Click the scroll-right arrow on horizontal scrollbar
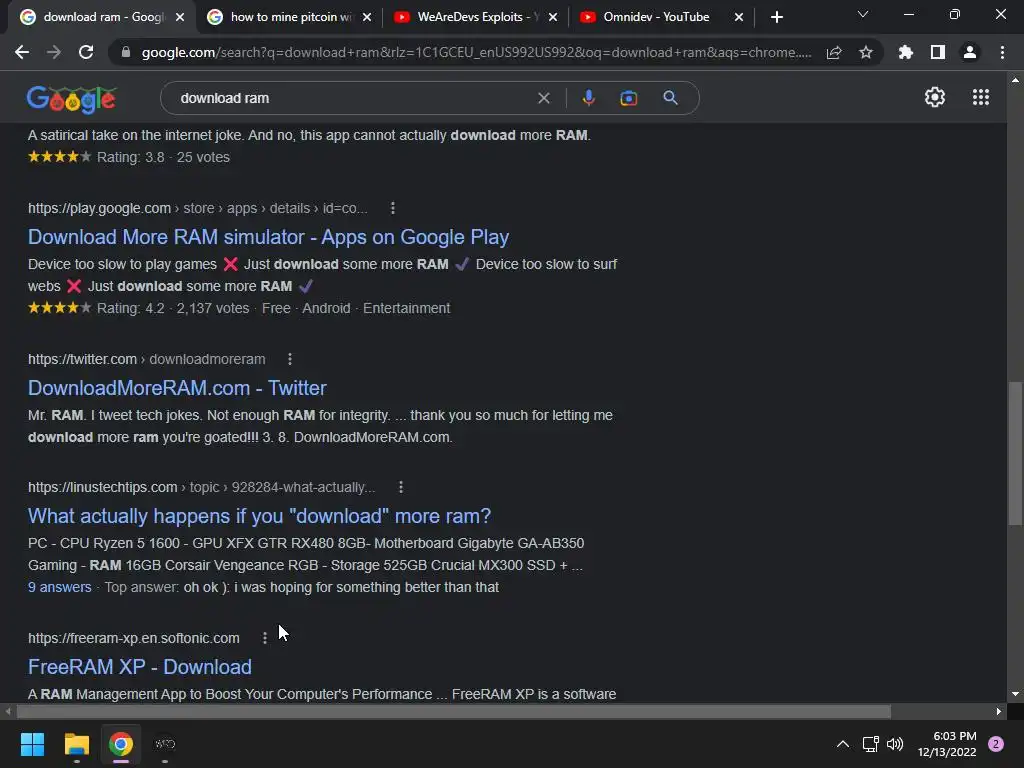This screenshot has height=768, width=1024. [x=999, y=711]
